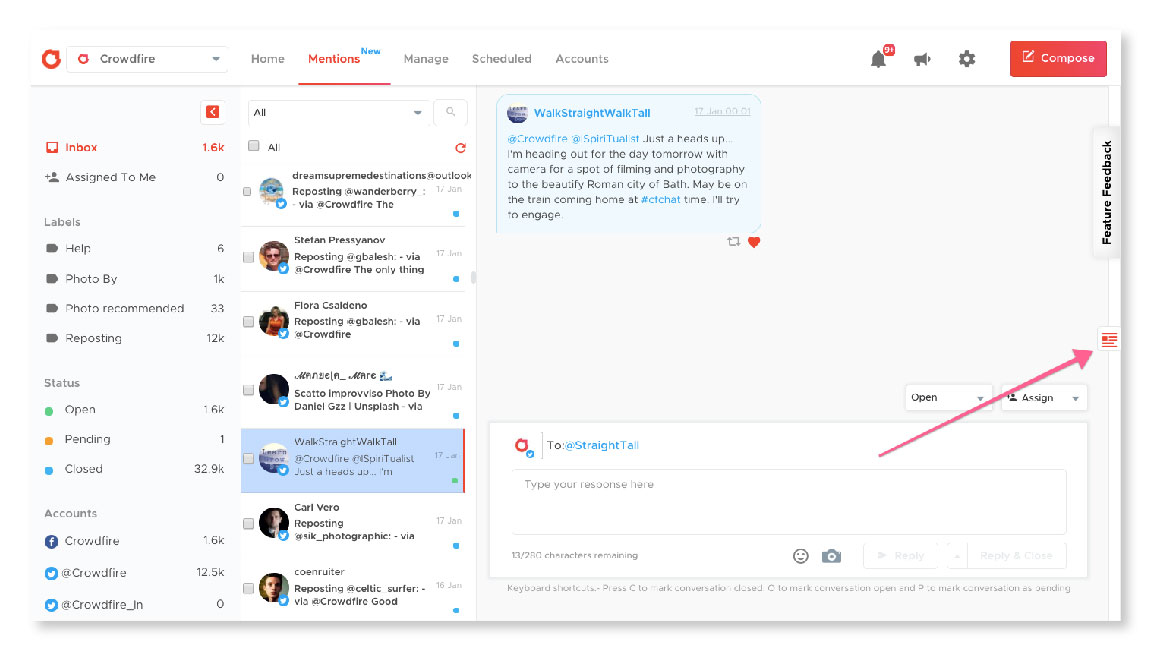Open the notifications bell
The image size is (1152, 651).
pyautogui.click(x=879, y=59)
